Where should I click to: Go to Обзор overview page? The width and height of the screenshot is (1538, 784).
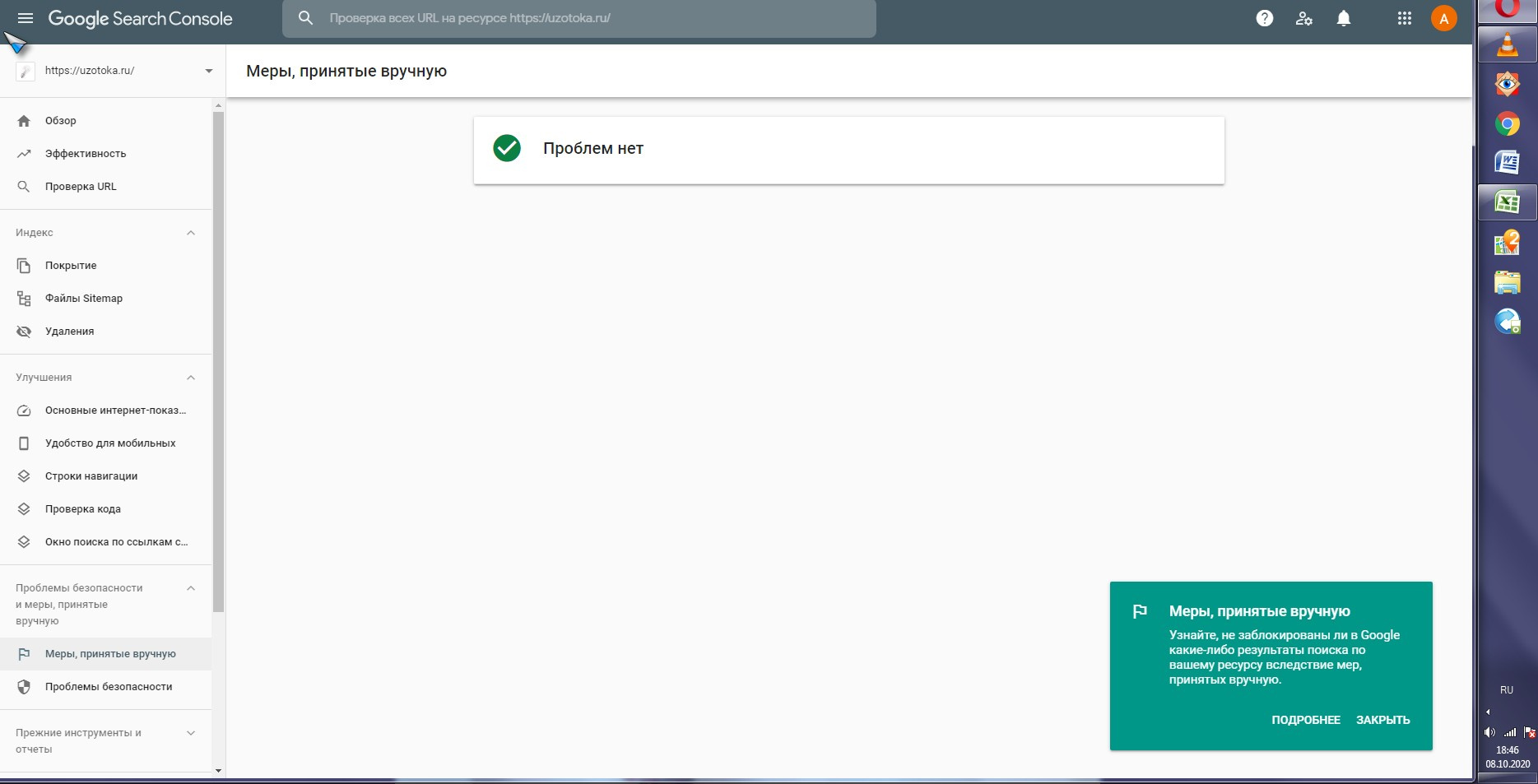point(105,121)
